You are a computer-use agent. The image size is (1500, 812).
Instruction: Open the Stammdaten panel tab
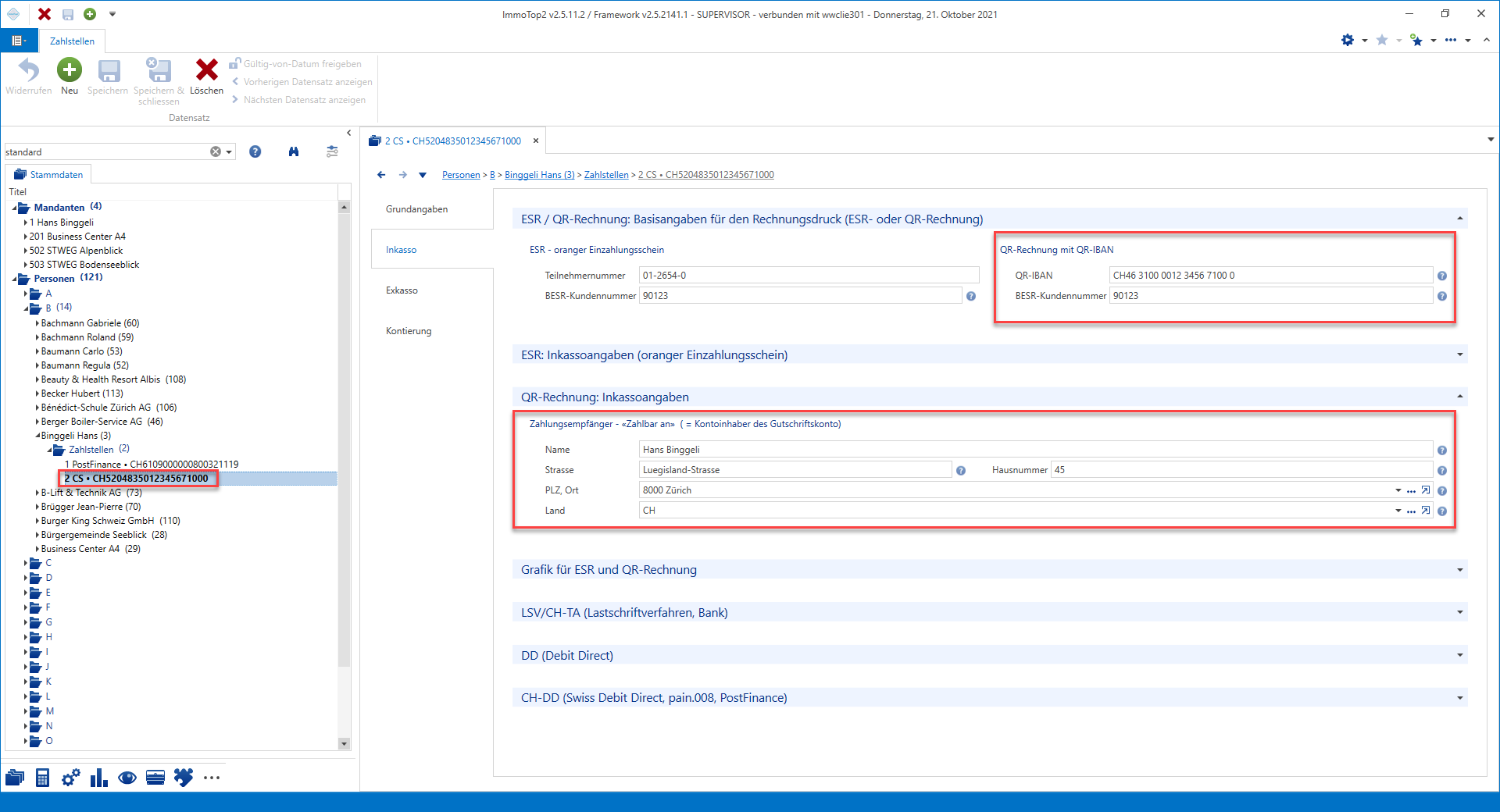pyautogui.click(x=49, y=174)
